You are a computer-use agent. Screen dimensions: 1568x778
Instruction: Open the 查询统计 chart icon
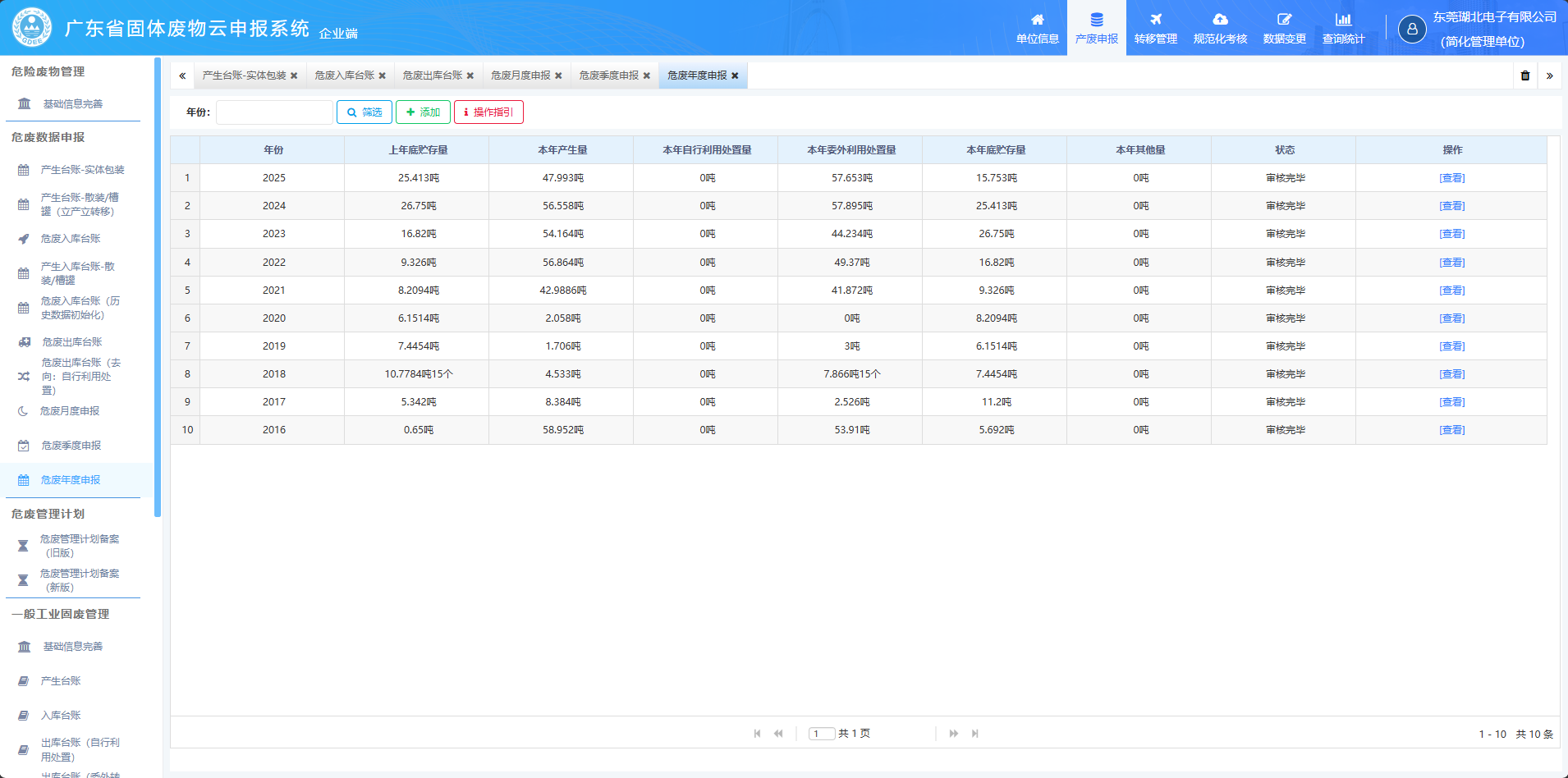[x=1344, y=20]
